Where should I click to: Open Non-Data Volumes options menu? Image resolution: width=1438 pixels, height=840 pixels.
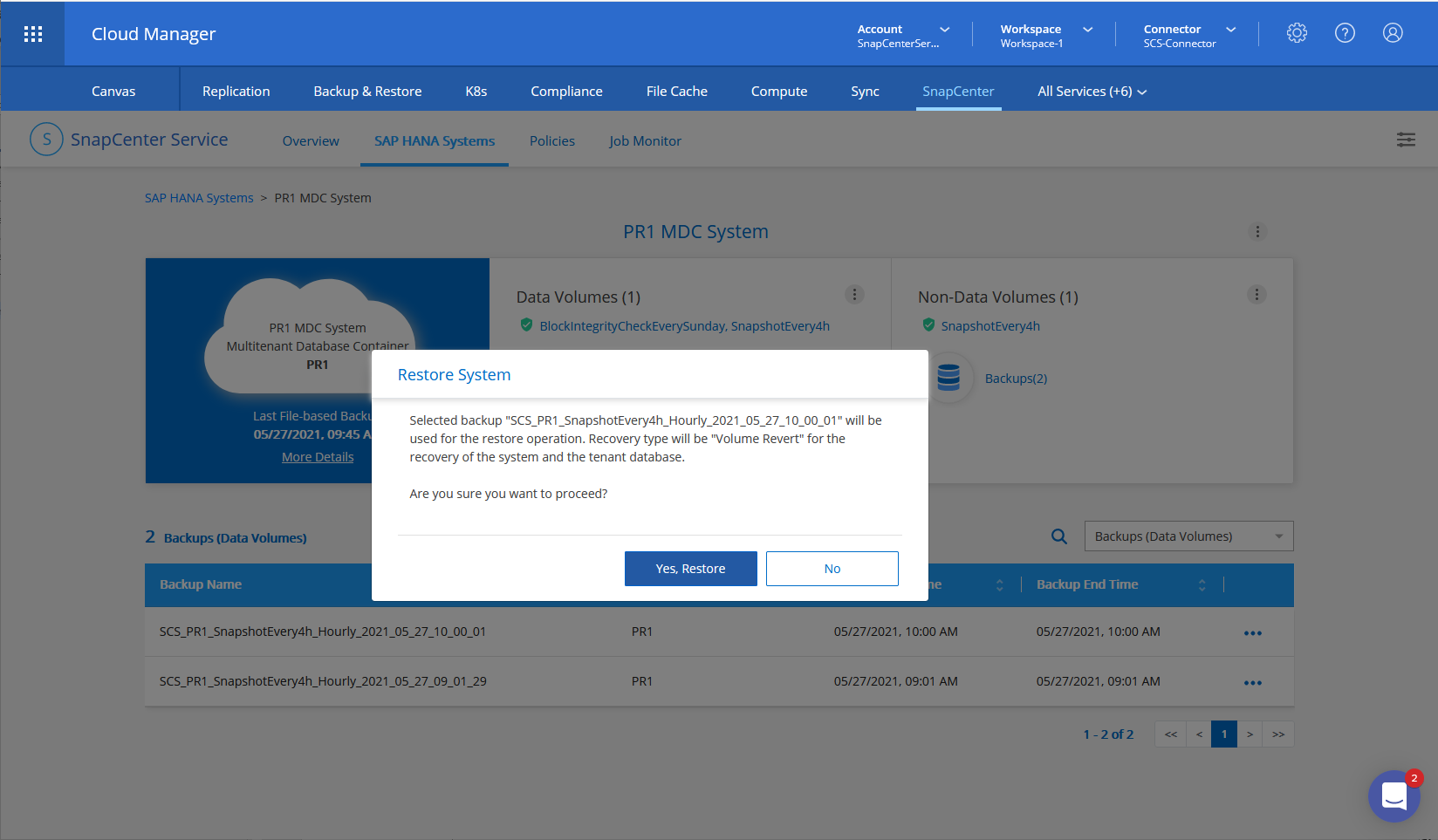pos(1257,295)
